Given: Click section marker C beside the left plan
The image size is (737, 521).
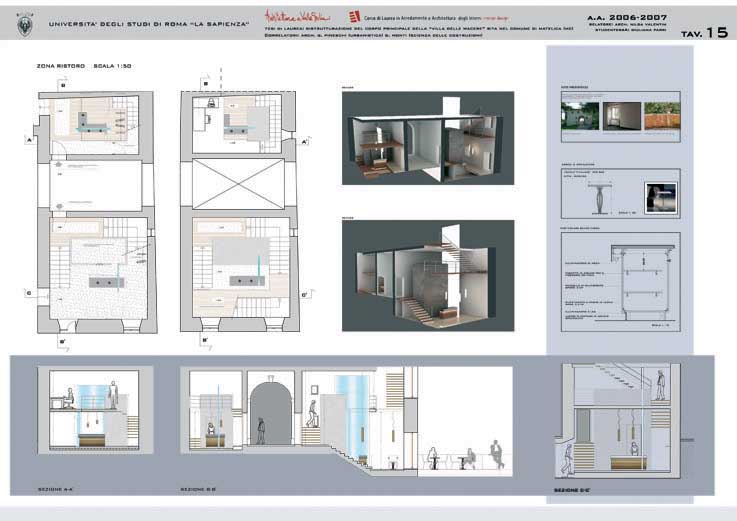Looking at the screenshot, I should tap(29, 293).
